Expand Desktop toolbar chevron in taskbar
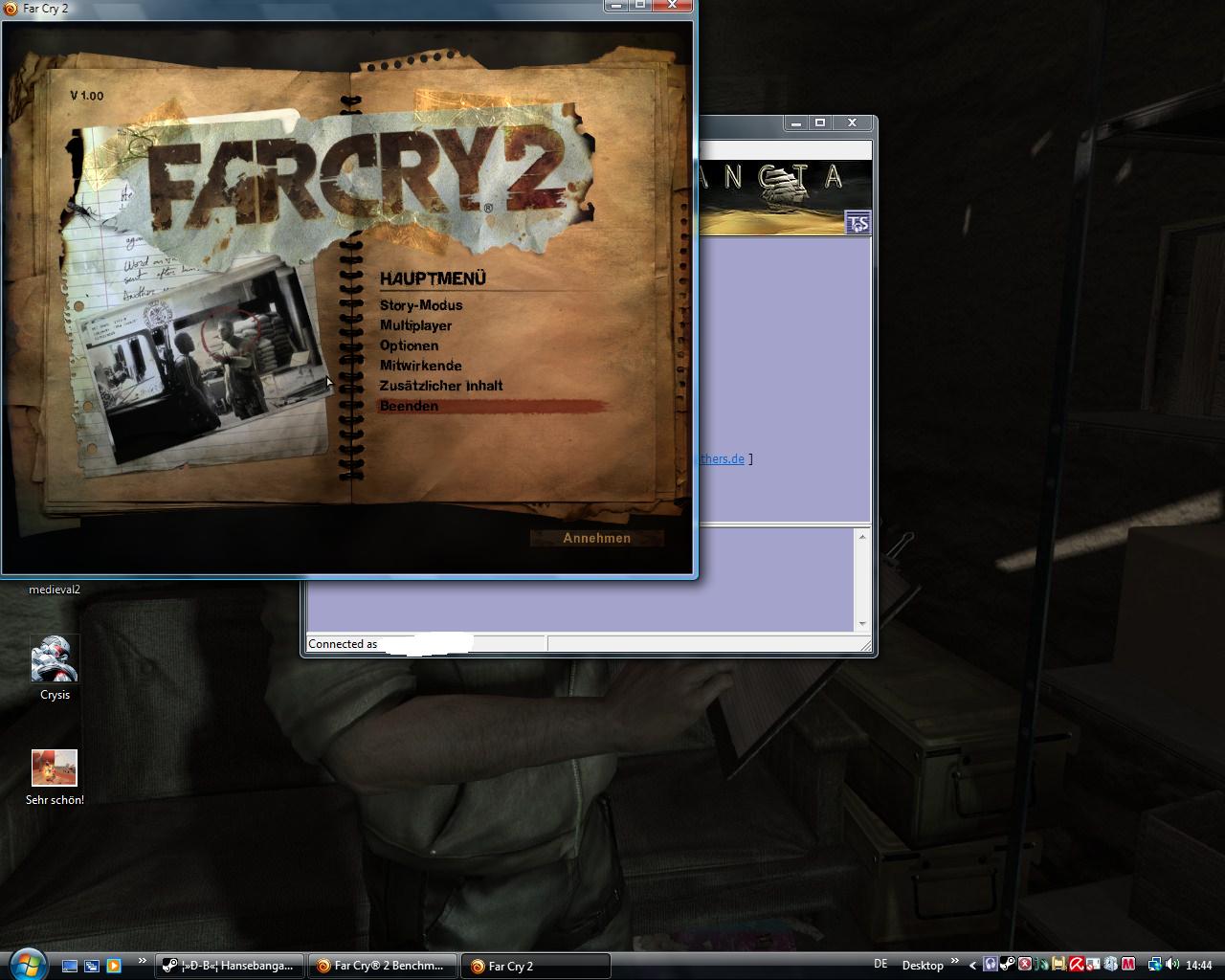Screen dimensions: 1225x980 click(x=954, y=961)
